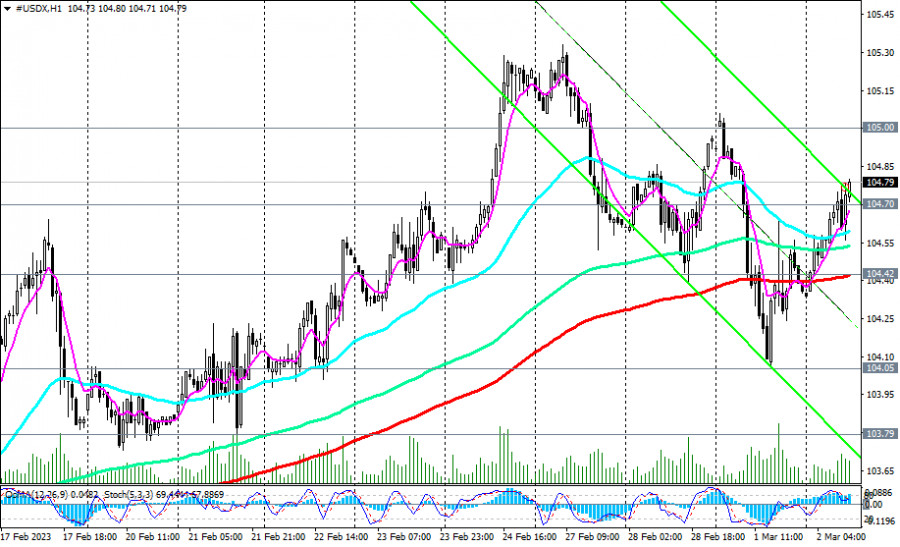Click the triangle arrow beside #USDX,H1
The height and width of the screenshot is (547, 900).
(x=7, y=8)
